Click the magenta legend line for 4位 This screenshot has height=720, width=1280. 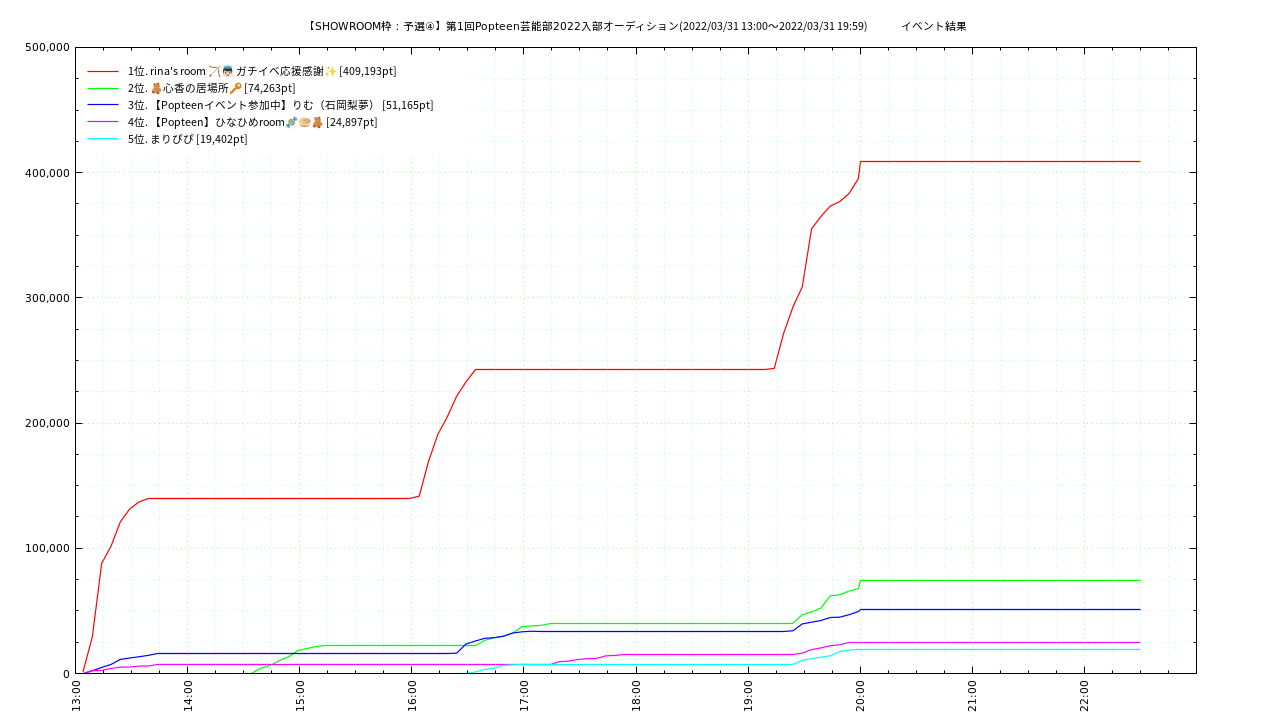[x=103, y=122]
